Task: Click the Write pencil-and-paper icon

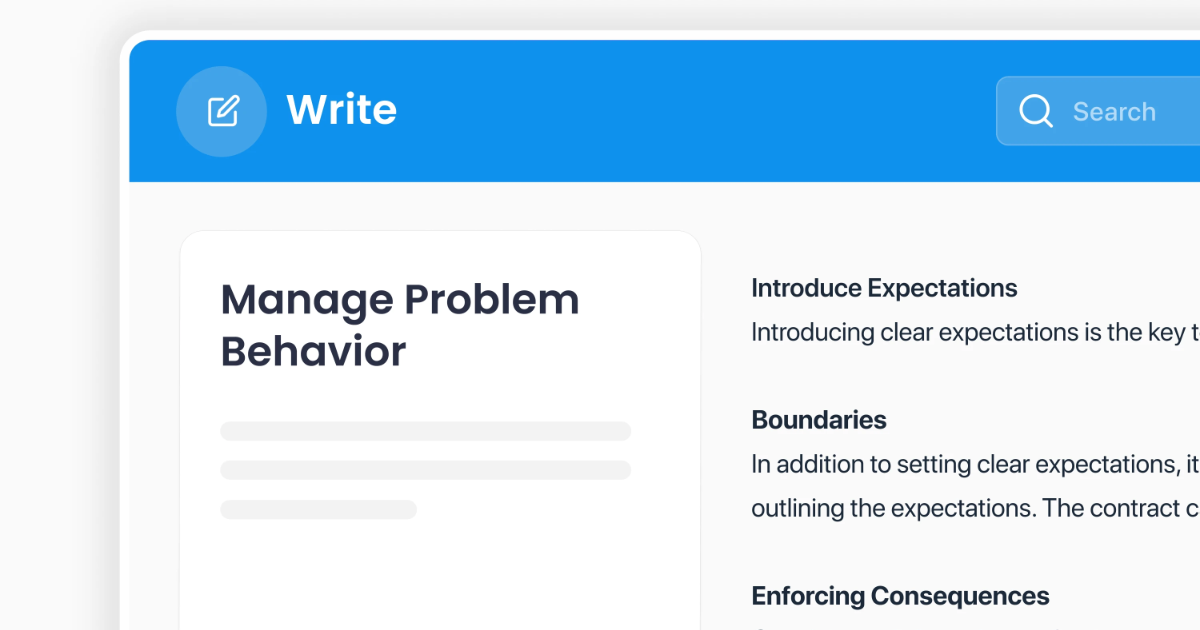Action: (x=222, y=111)
